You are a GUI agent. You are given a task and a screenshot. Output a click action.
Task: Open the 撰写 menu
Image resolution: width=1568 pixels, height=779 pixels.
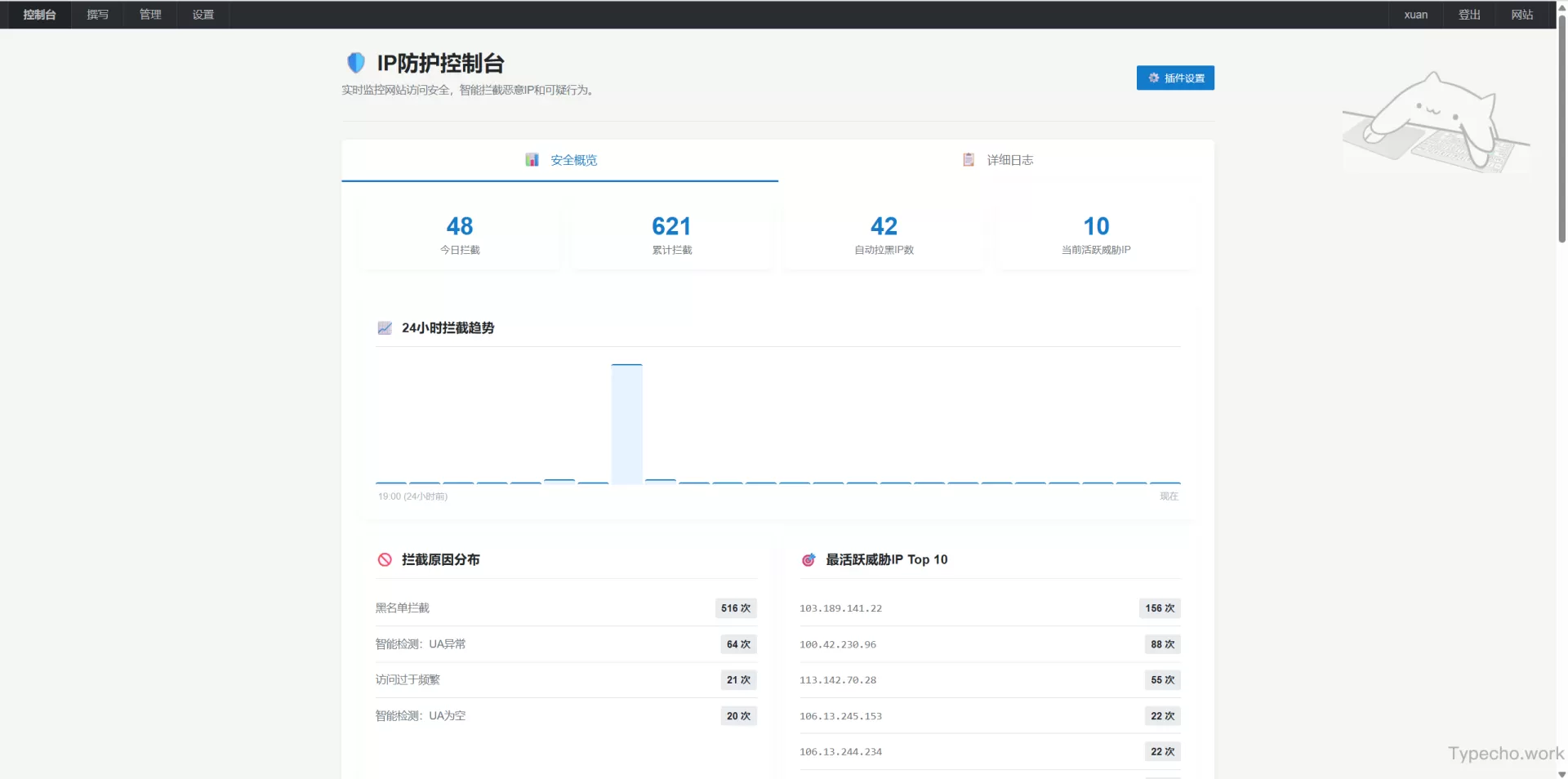97,15
